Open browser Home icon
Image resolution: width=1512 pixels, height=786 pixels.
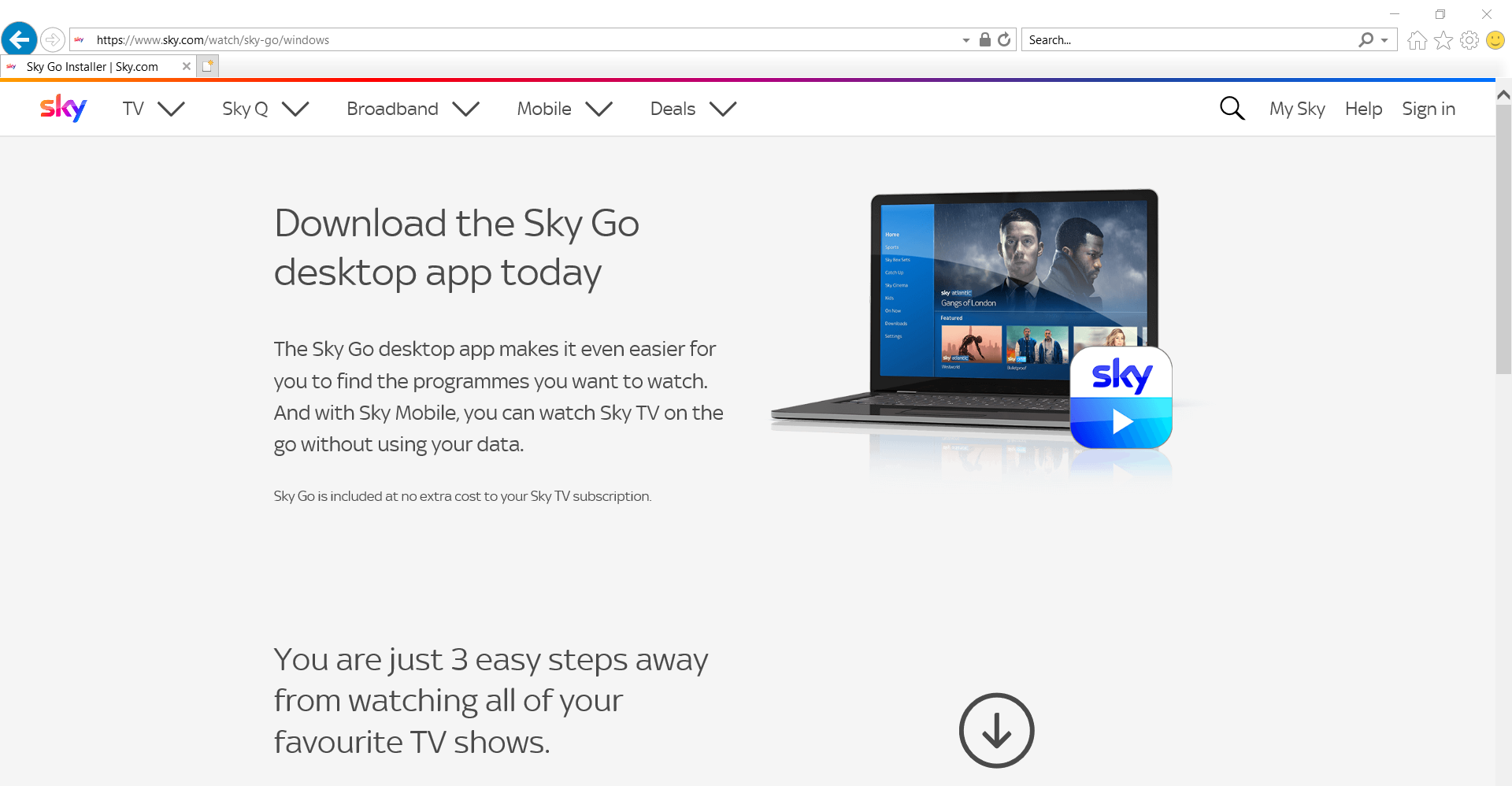click(x=1417, y=40)
